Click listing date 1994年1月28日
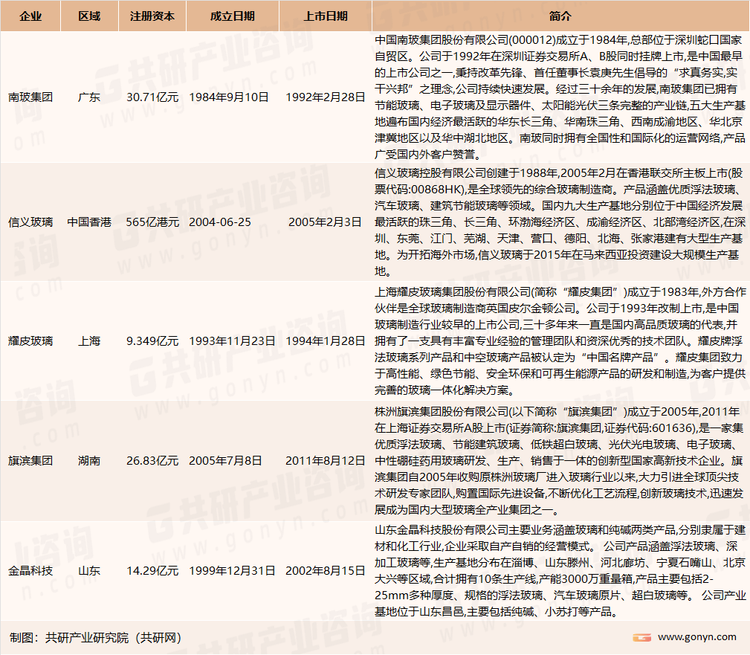The height and width of the screenshot is (655, 750). 325,341
